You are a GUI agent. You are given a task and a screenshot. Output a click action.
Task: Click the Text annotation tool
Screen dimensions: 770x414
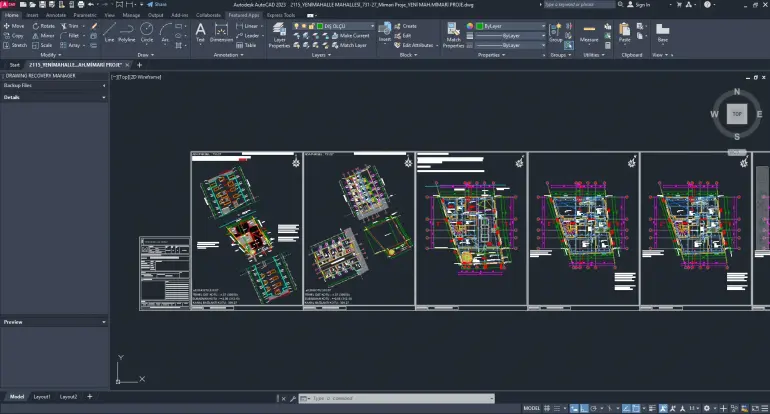pyautogui.click(x=200, y=32)
